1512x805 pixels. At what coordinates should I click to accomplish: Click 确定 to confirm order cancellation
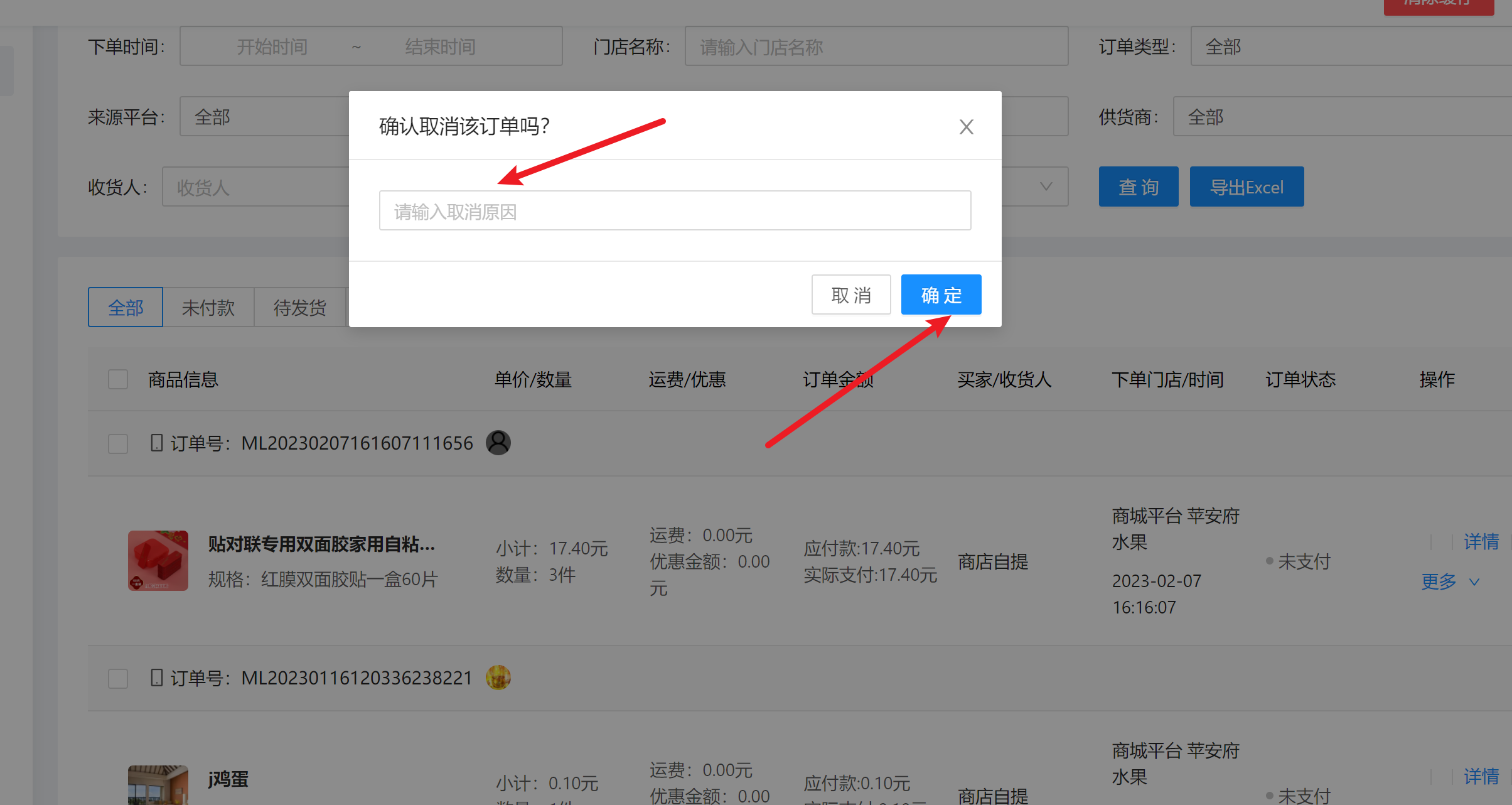(941, 295)
